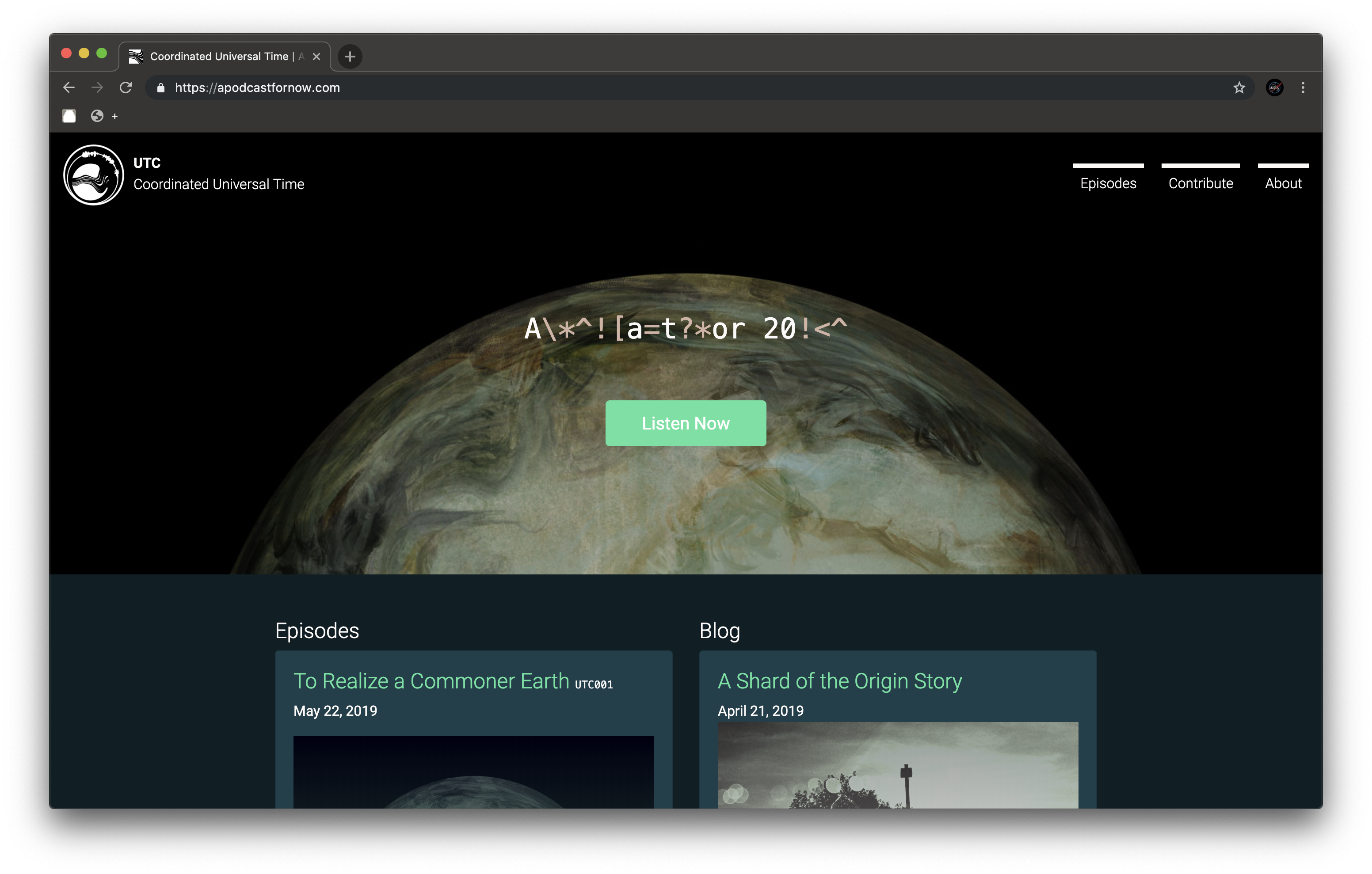Open the browser profile avatar

coord(1275,88)
